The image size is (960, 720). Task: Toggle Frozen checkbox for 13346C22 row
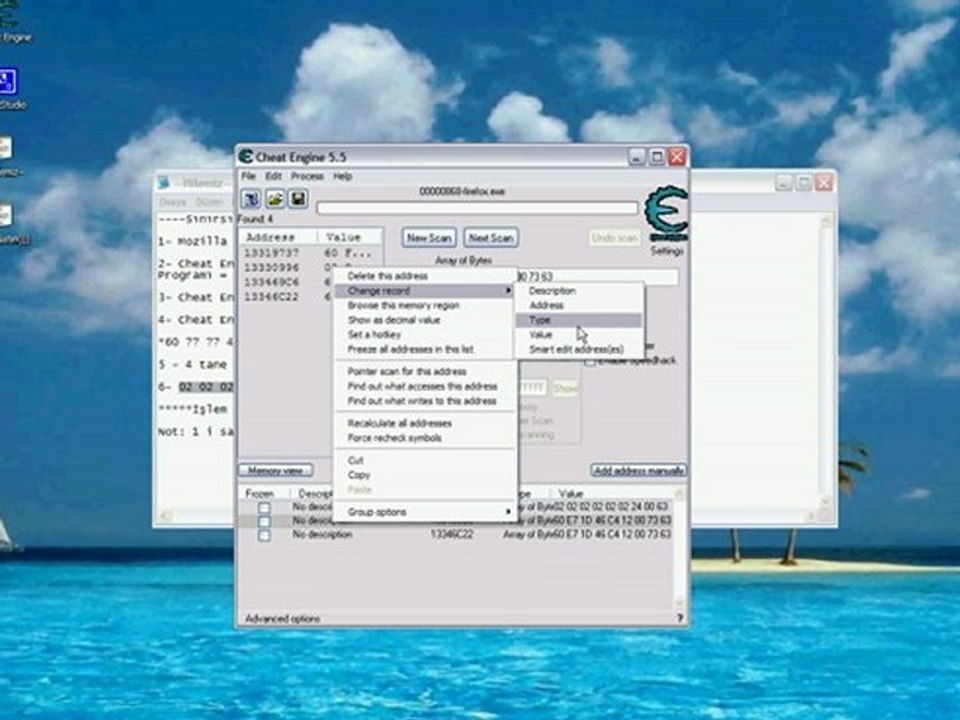pos(264,536)
